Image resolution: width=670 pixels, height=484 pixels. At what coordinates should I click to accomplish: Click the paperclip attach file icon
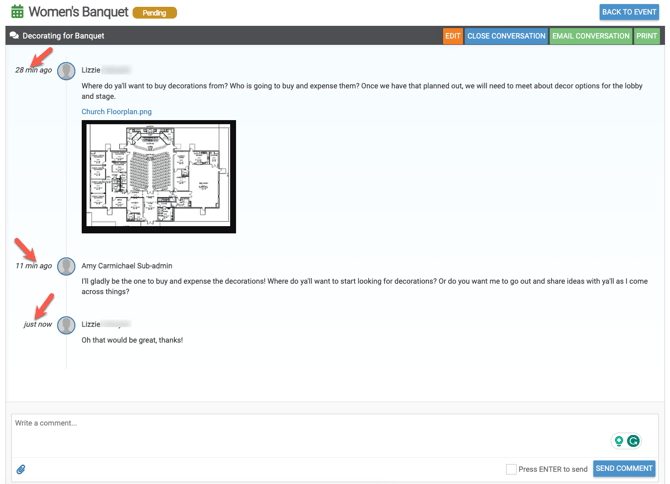pos(21,469)
